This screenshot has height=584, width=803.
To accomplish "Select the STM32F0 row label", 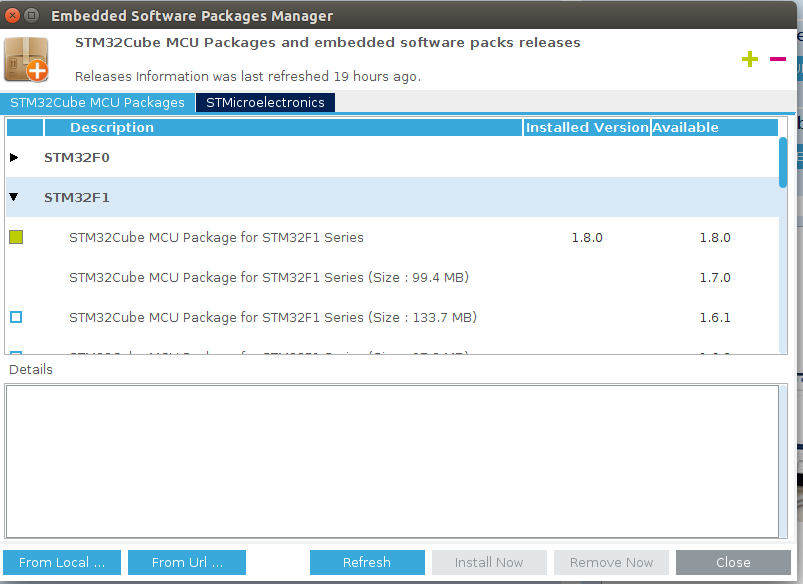I will [77, 157].
